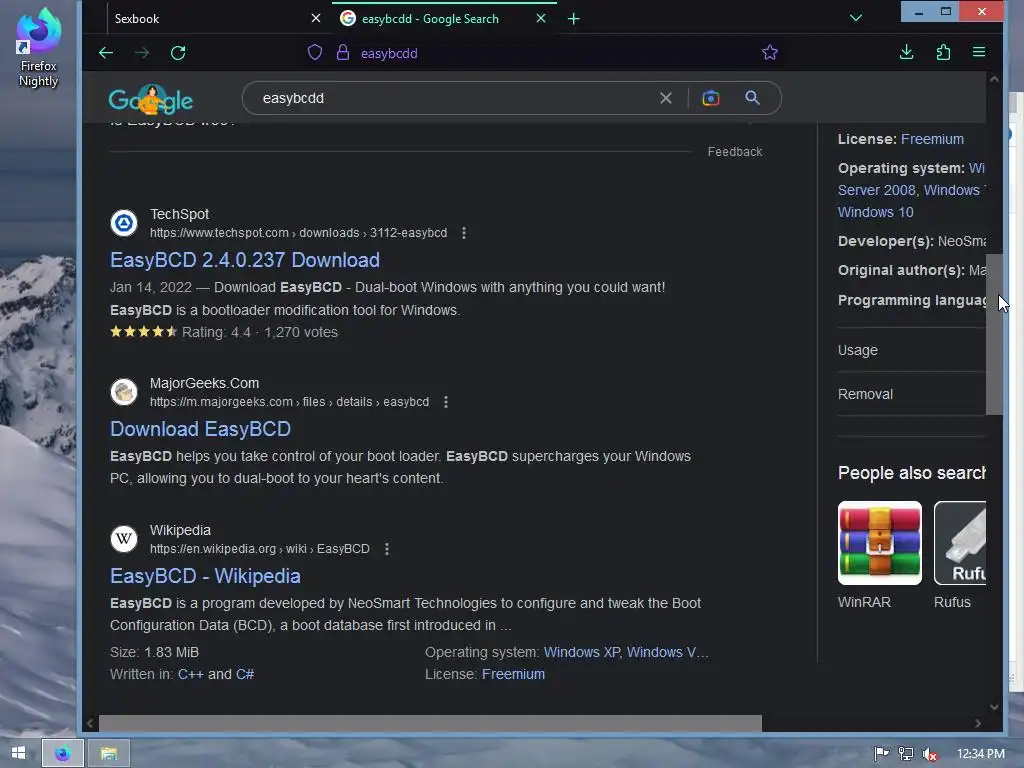Open the C++ link under Wikipedia result
This screenshot has height=768, width=1024.
coord(191,674)
